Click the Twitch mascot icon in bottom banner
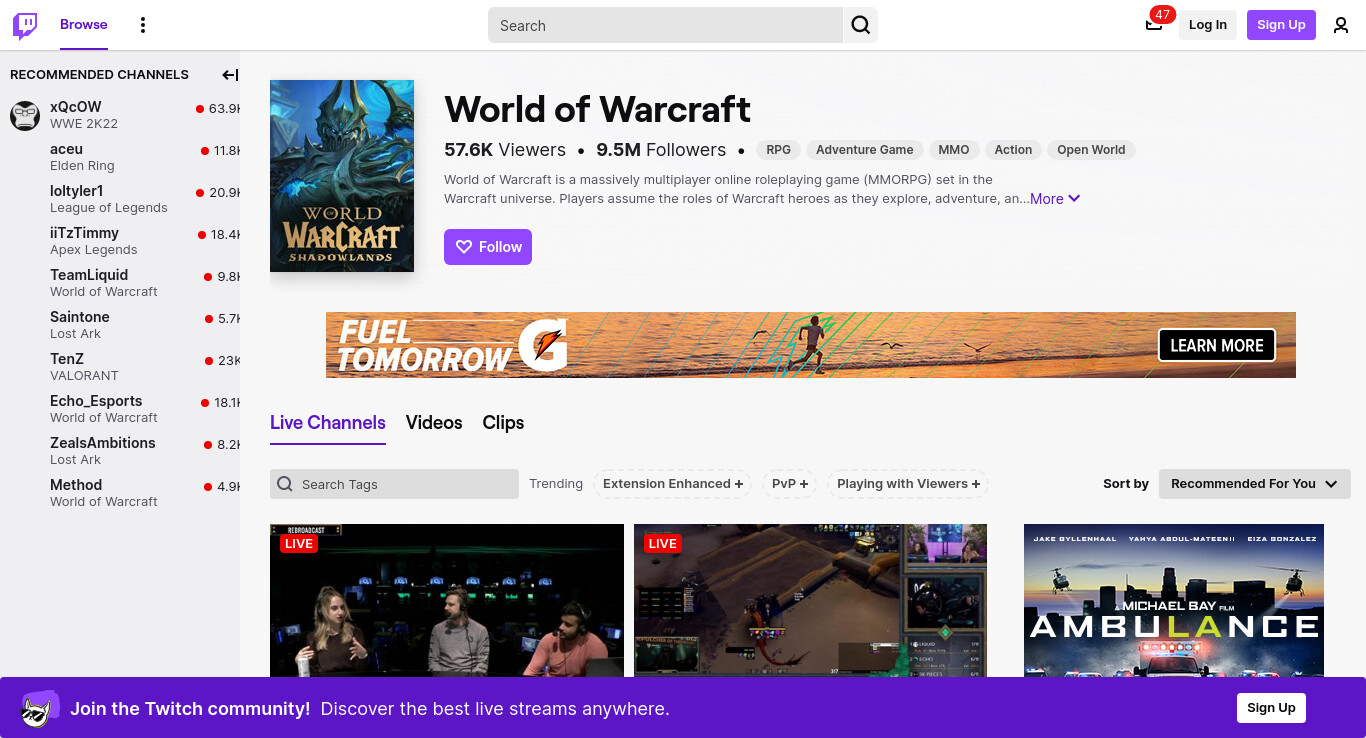 click(x=40, y=708)
